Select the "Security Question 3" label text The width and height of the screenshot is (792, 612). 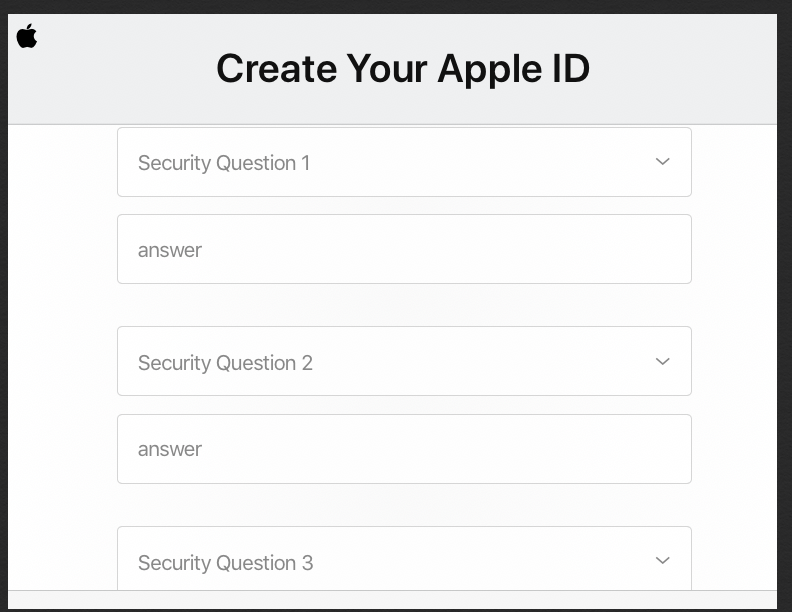tap(225, 563)
